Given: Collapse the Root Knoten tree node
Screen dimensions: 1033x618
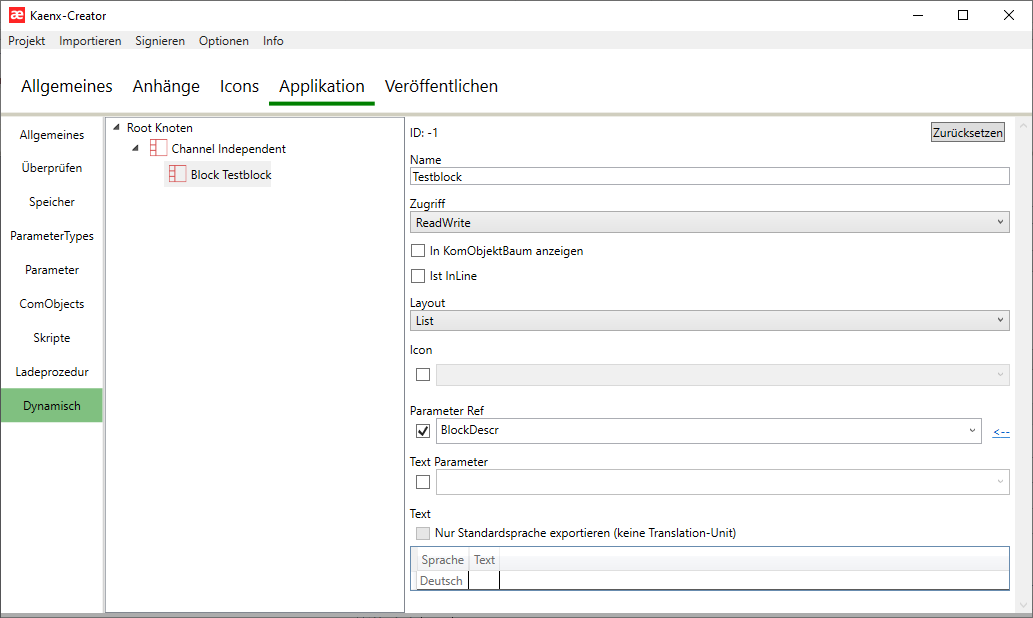Looking at the screenshot, I should click(x=116, y=128).
